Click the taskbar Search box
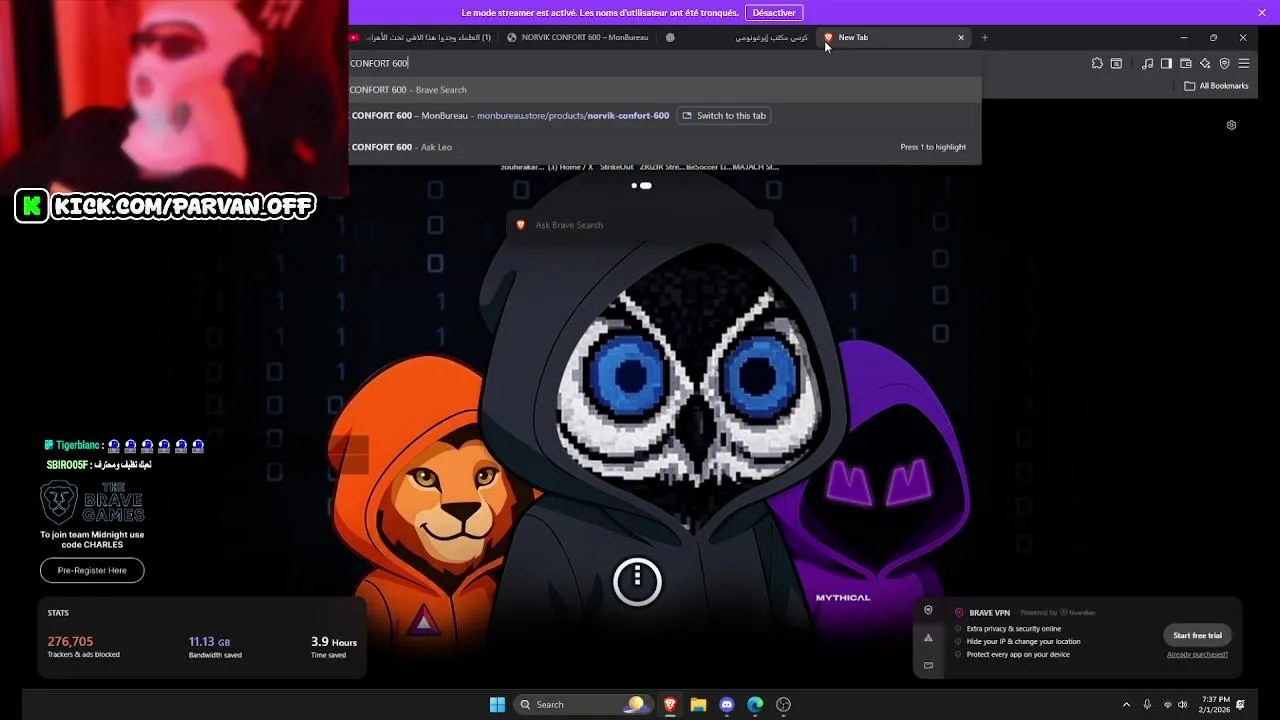Viewport: 1280px width, 720px height. click(582, 704)
